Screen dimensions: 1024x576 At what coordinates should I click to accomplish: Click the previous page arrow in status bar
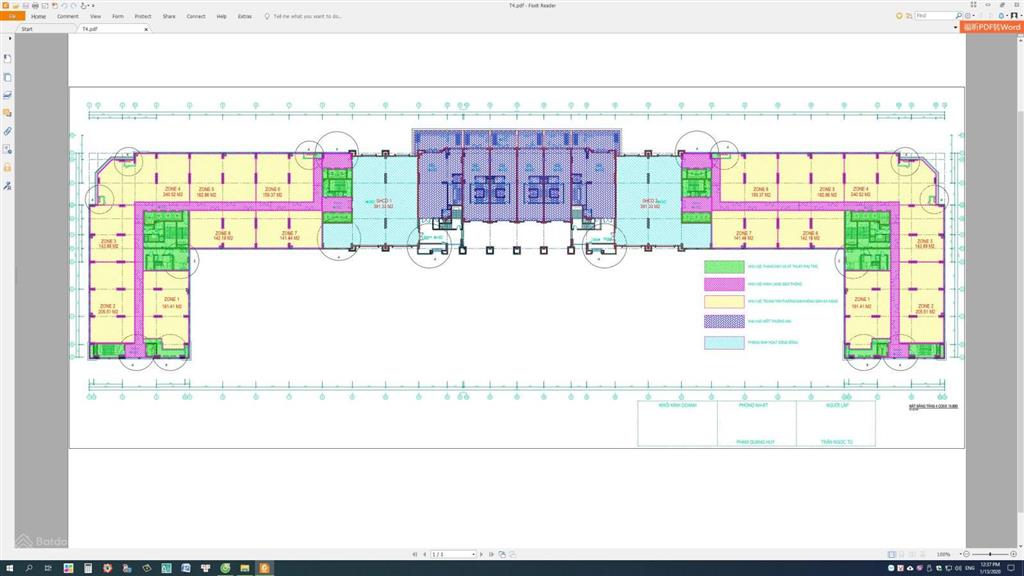424,554
